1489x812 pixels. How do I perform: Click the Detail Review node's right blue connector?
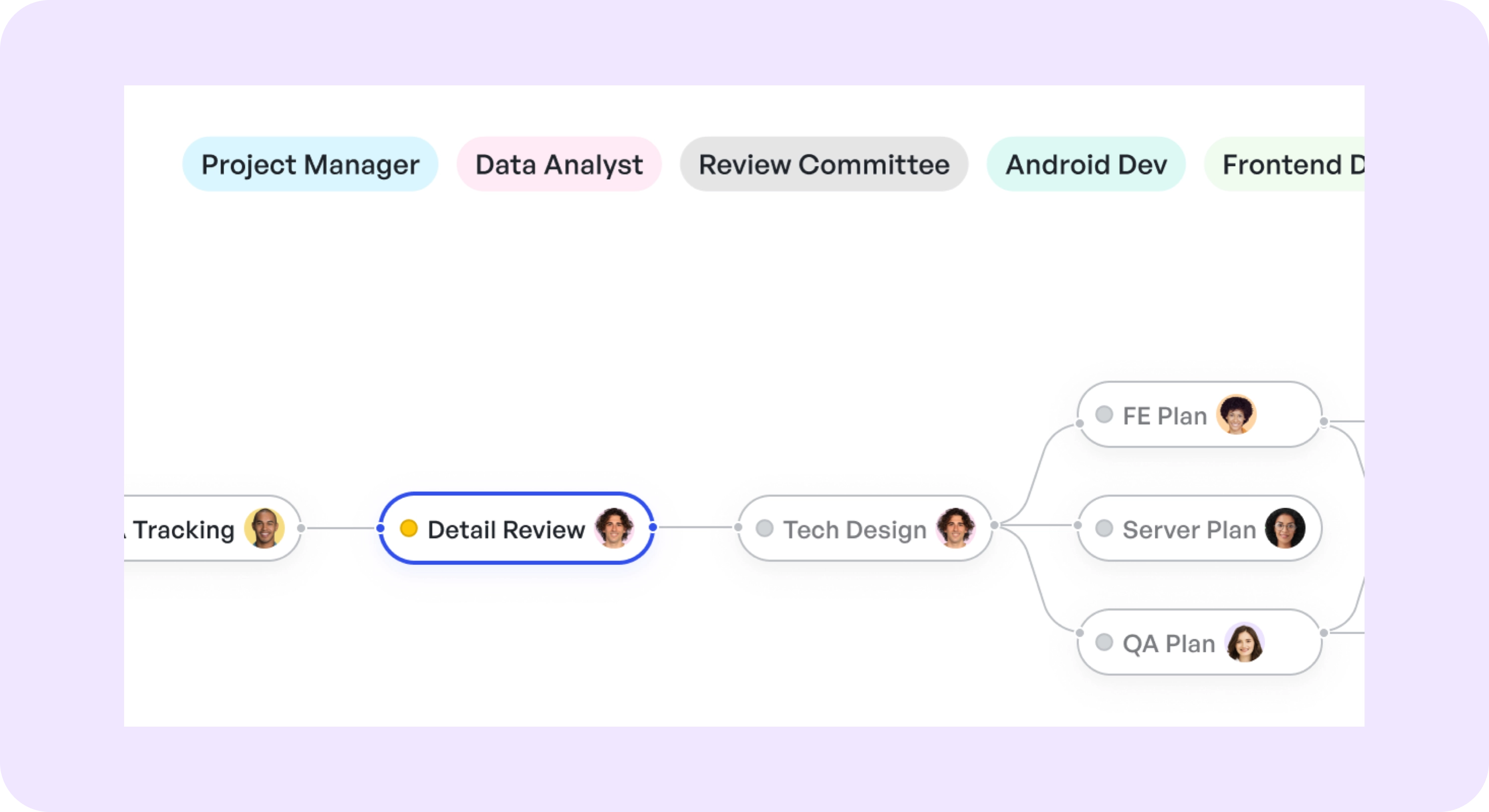click(x=653, y=527)
